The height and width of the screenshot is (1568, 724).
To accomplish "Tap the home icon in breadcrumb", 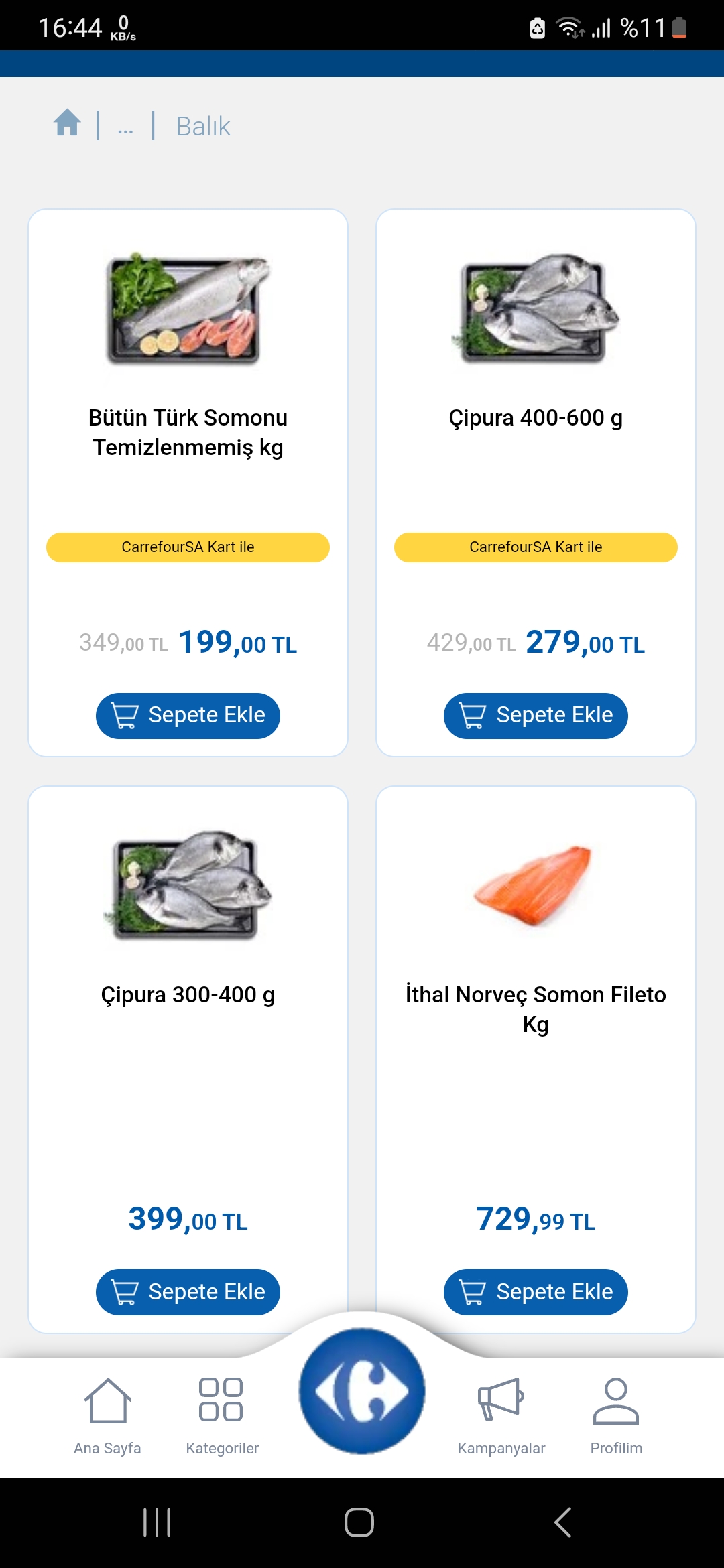I will (x=67, y=123).
